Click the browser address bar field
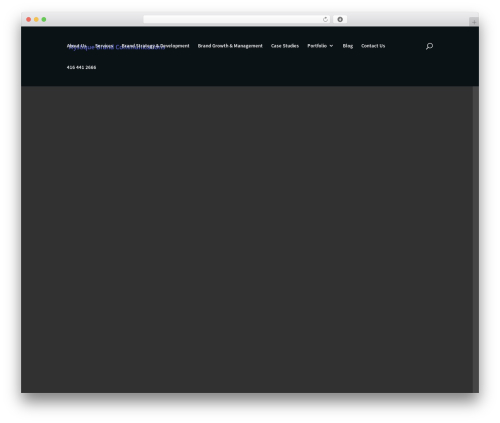Image resolution: width=500 pixels, height=423 pixels. coord(237,19)
